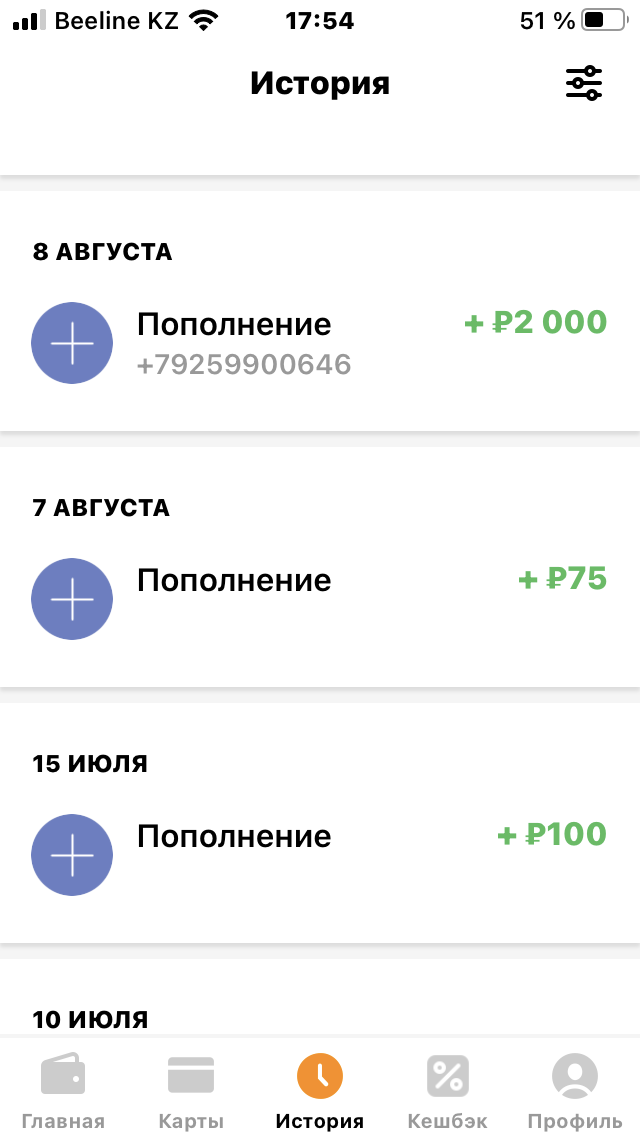Tap the 8 АВГУСТА date header
This screenshot has width=640, height=1136.
pyautogui.click(x=103, y=252)
